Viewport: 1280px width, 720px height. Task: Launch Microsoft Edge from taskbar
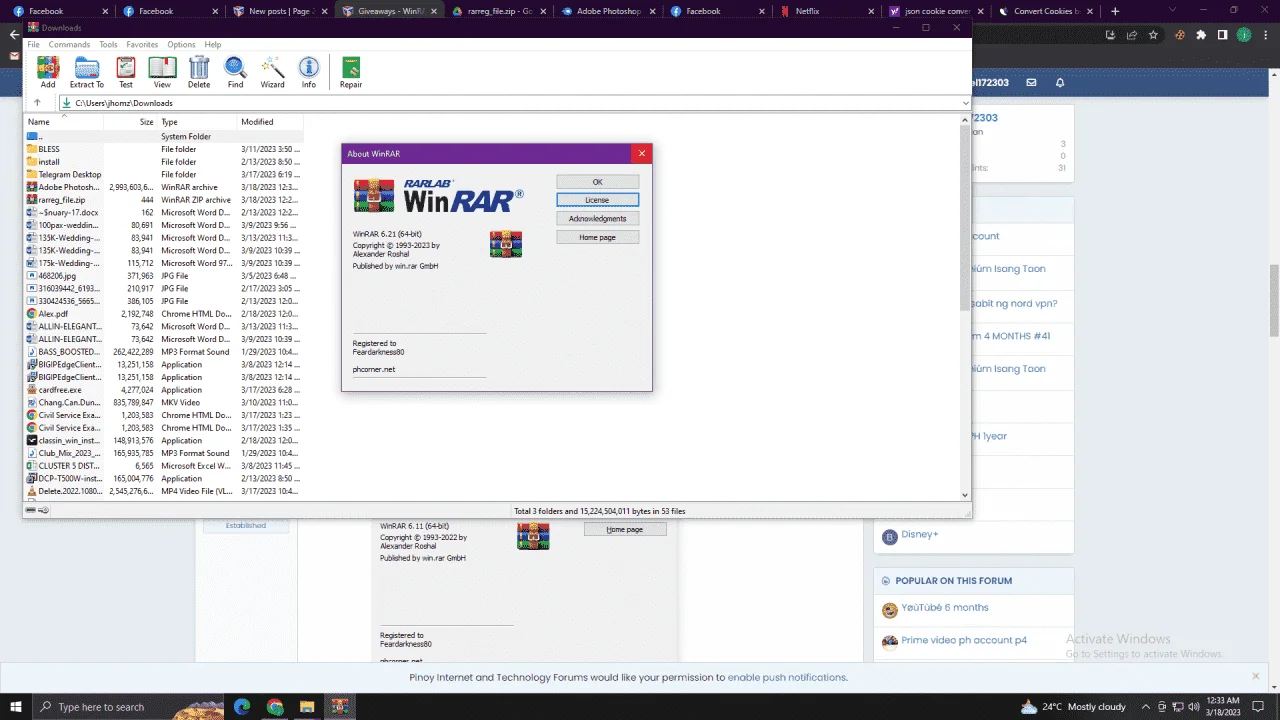click(242, 707)
